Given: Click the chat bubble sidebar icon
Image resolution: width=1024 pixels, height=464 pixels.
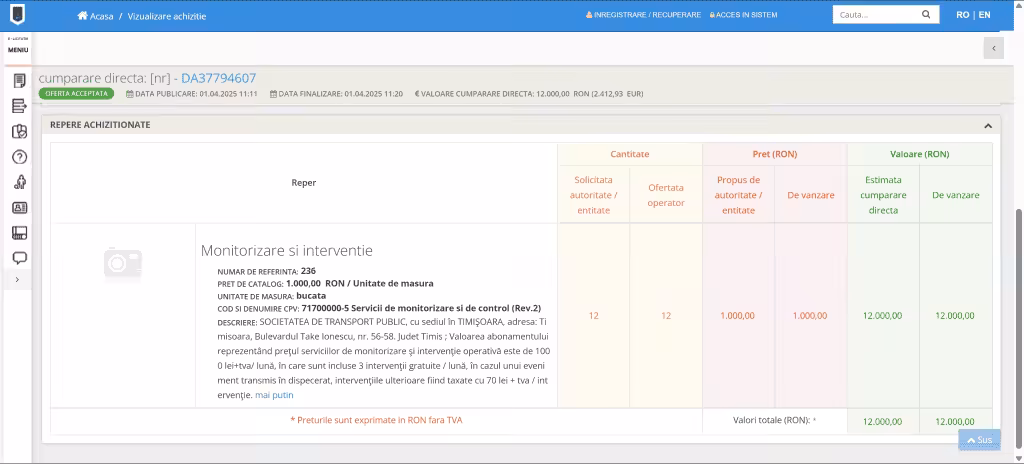Looking at the screenshot, I should point(20,257).
